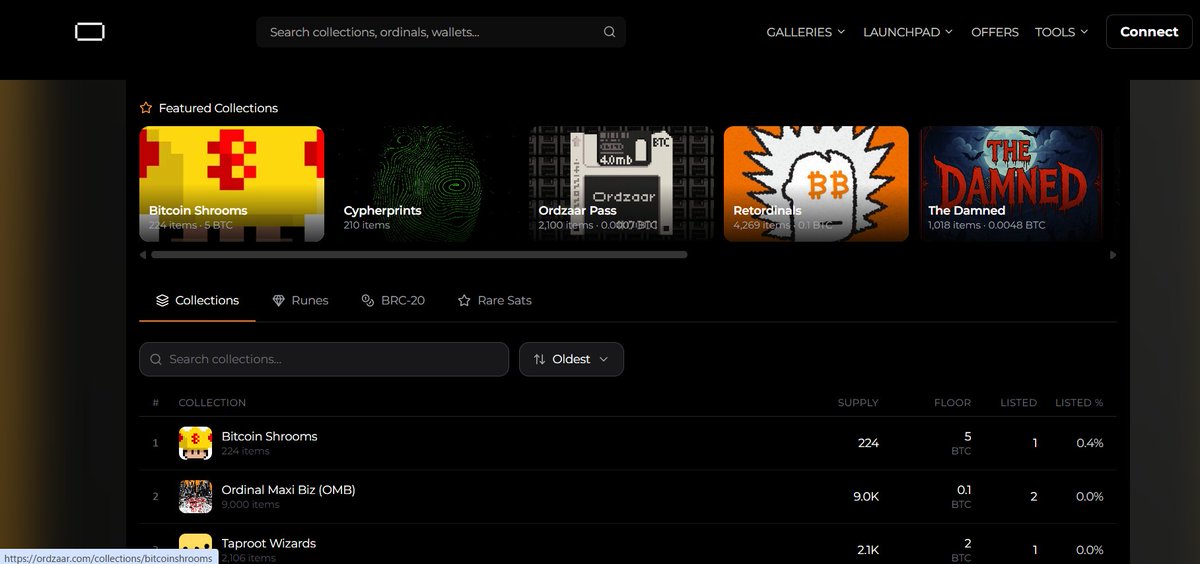Click the COLLECTION column header
The height and width of the screenshot is (564, 1200).
click(212, 403)
